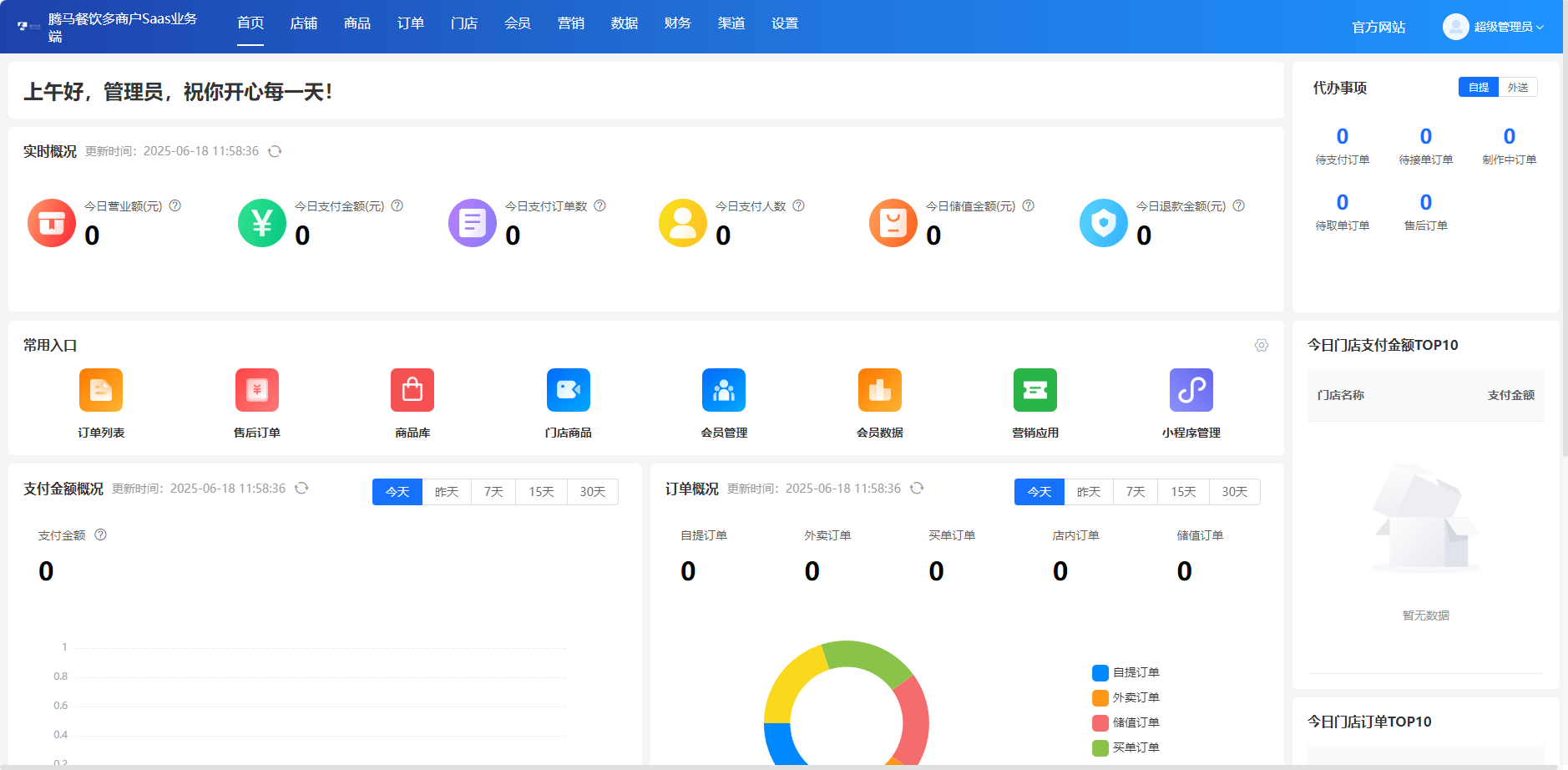
Task: Refresh the 实时概况 data
Action: pyautogui.click(x=276, y=151)
